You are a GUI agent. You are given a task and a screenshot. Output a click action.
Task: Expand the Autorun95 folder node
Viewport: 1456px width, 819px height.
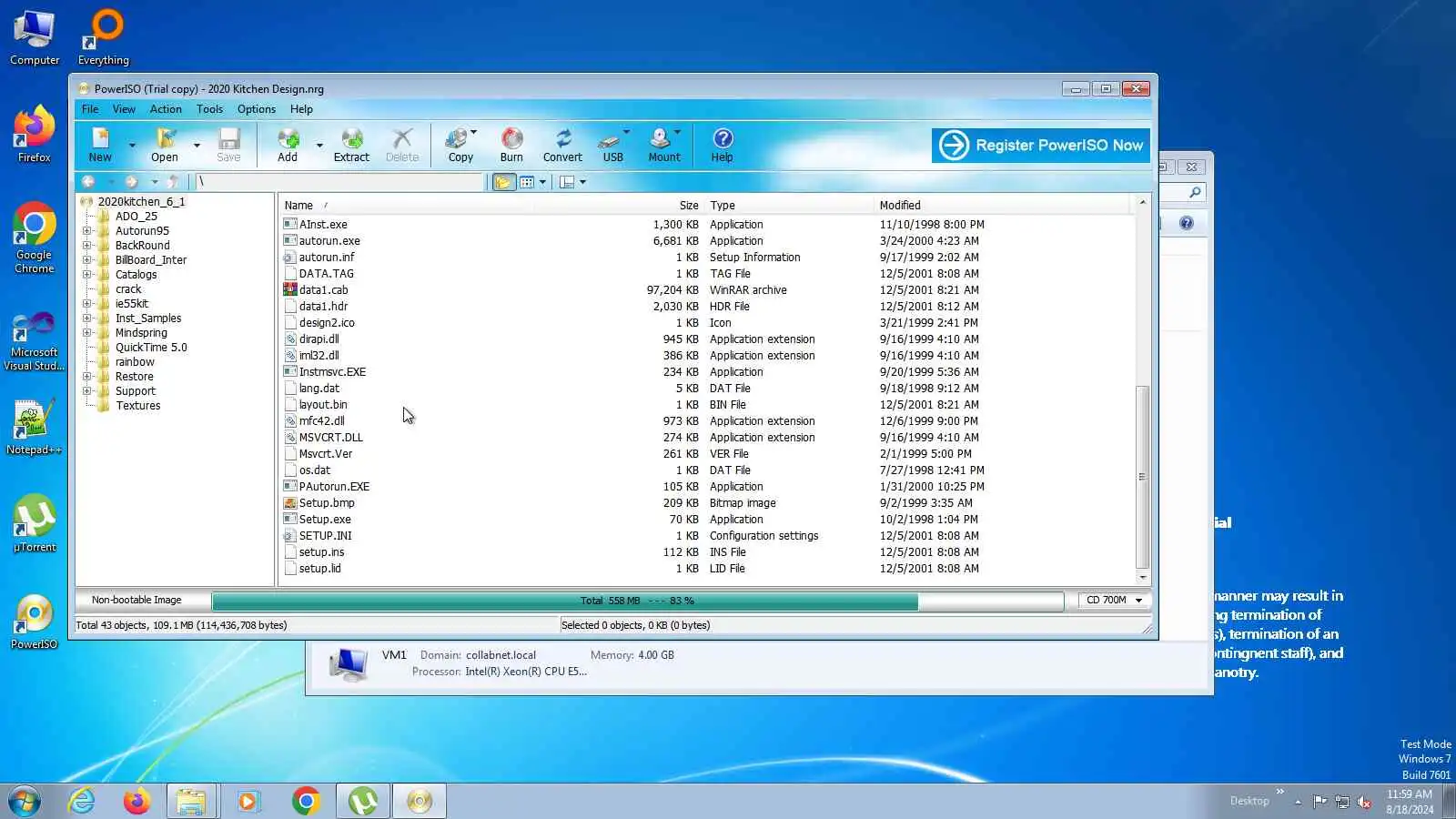point(87,231)
